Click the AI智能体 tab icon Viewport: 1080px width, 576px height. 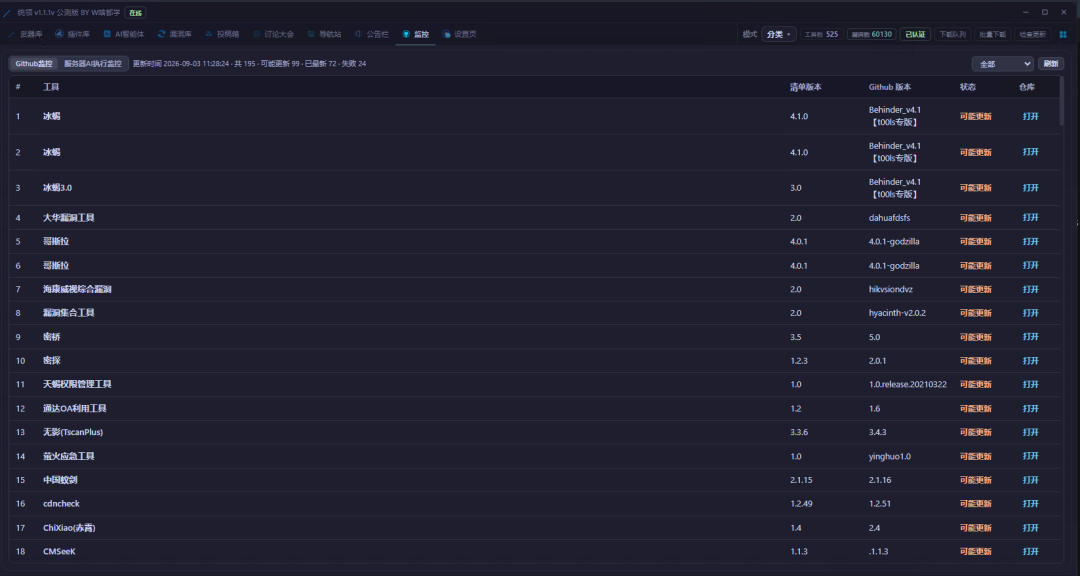(107, 34)
